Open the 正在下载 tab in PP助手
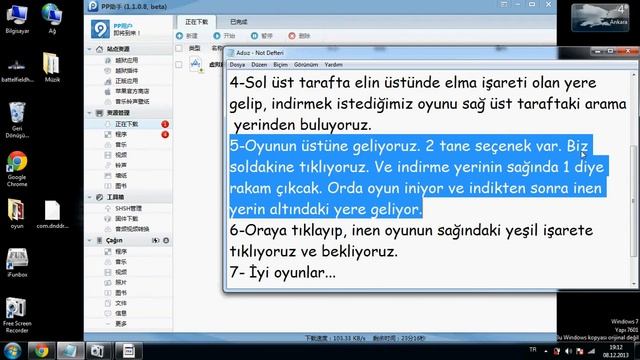 [x=196, y=22]
